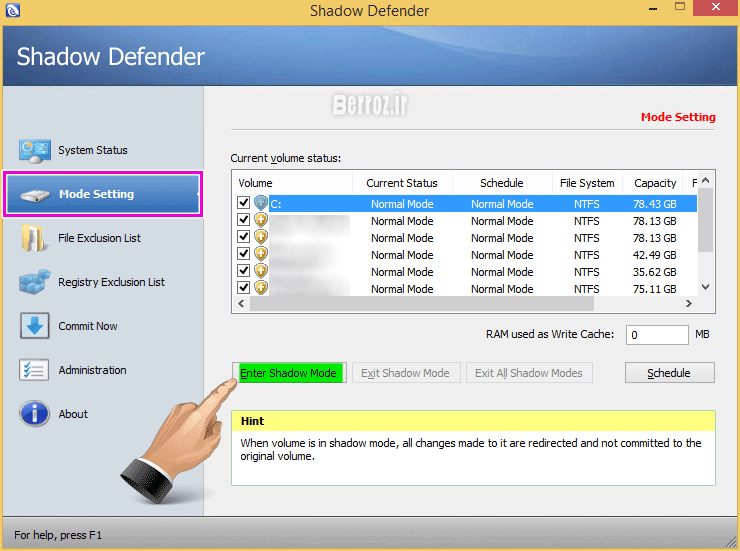Image resolution: width=740 pixels, height=551 pixels.
Task: Click the File System column header
Action: pos(587,183)
